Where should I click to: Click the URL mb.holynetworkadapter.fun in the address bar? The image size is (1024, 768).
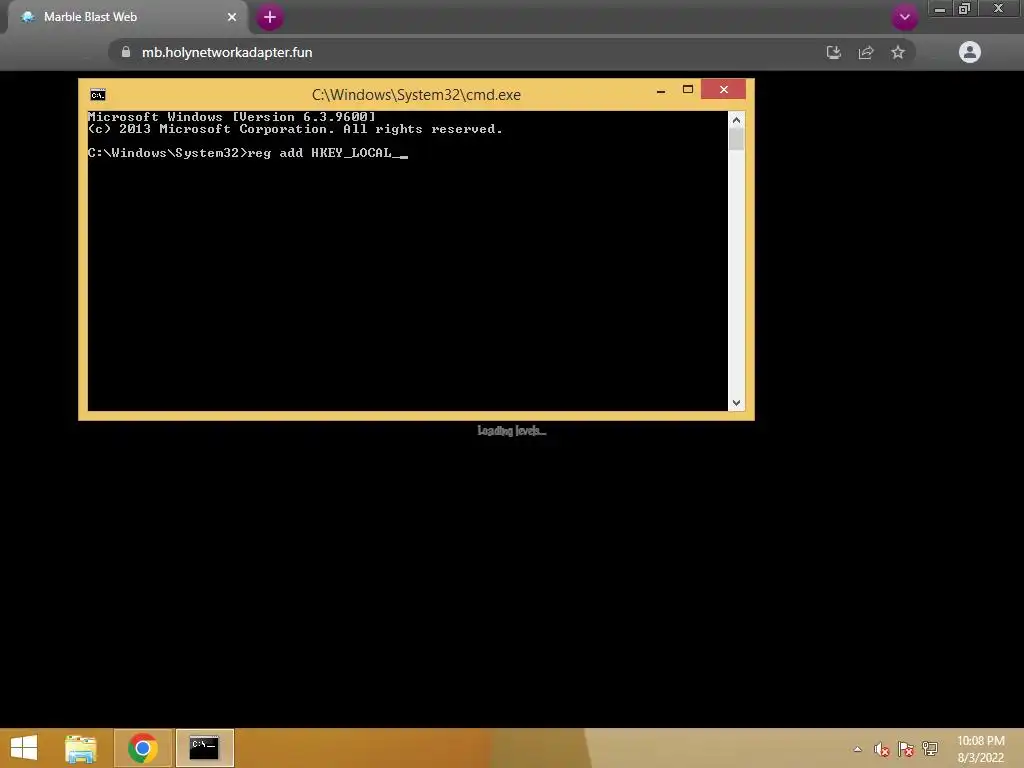(227, 52)
